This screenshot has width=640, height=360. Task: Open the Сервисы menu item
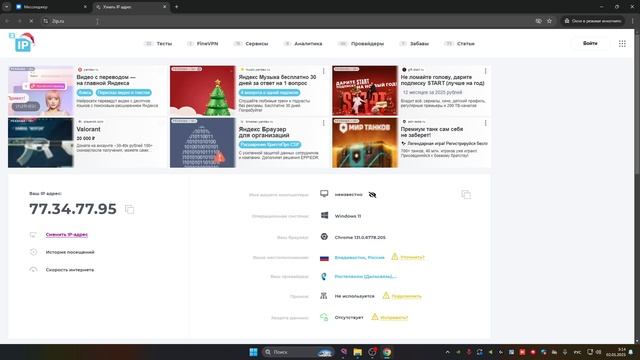tap(257, 44)
